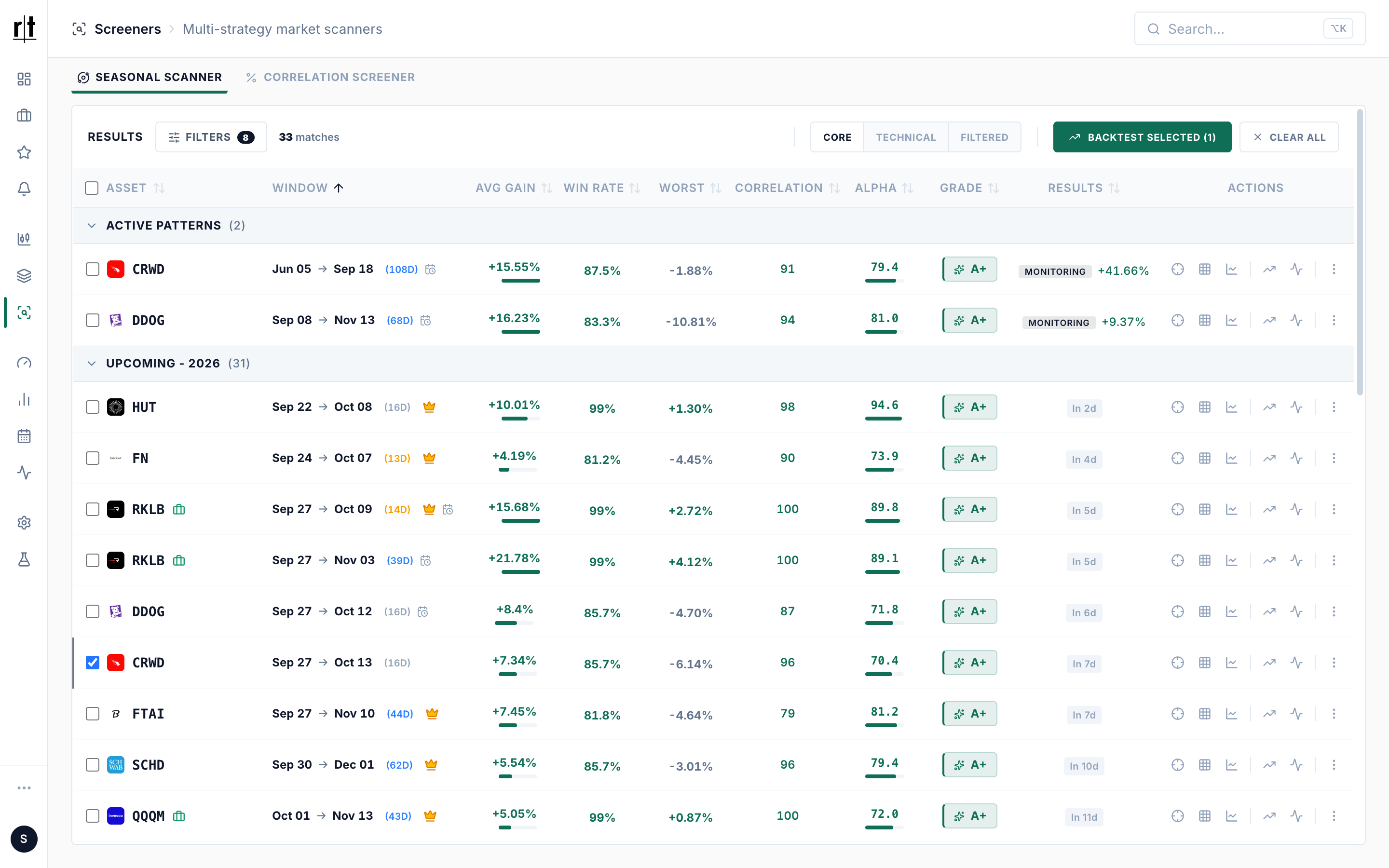Switch to the Seasonal Scanner tab
1389x868 pixels.
tap(149, 78)
